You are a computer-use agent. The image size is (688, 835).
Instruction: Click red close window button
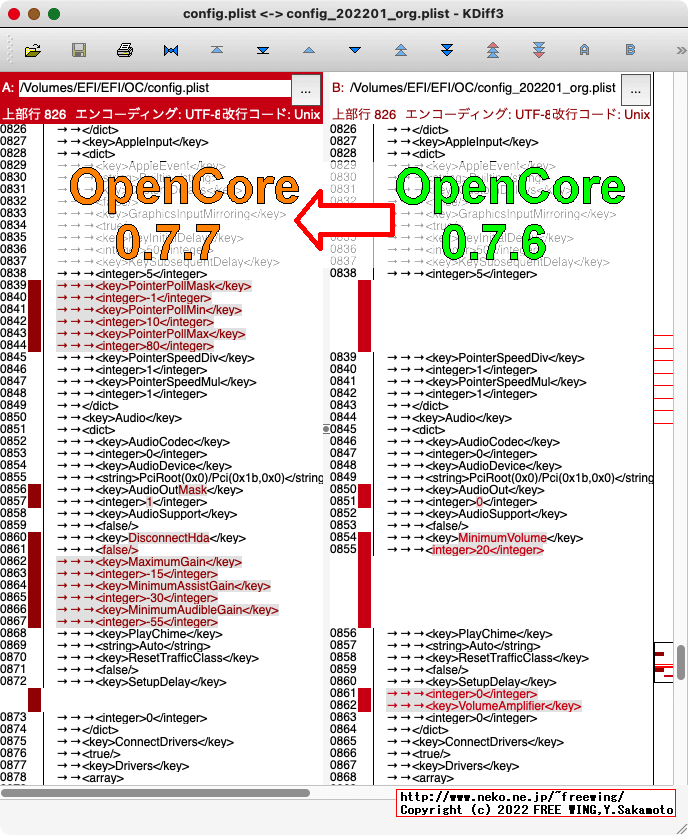click(14, 14)
